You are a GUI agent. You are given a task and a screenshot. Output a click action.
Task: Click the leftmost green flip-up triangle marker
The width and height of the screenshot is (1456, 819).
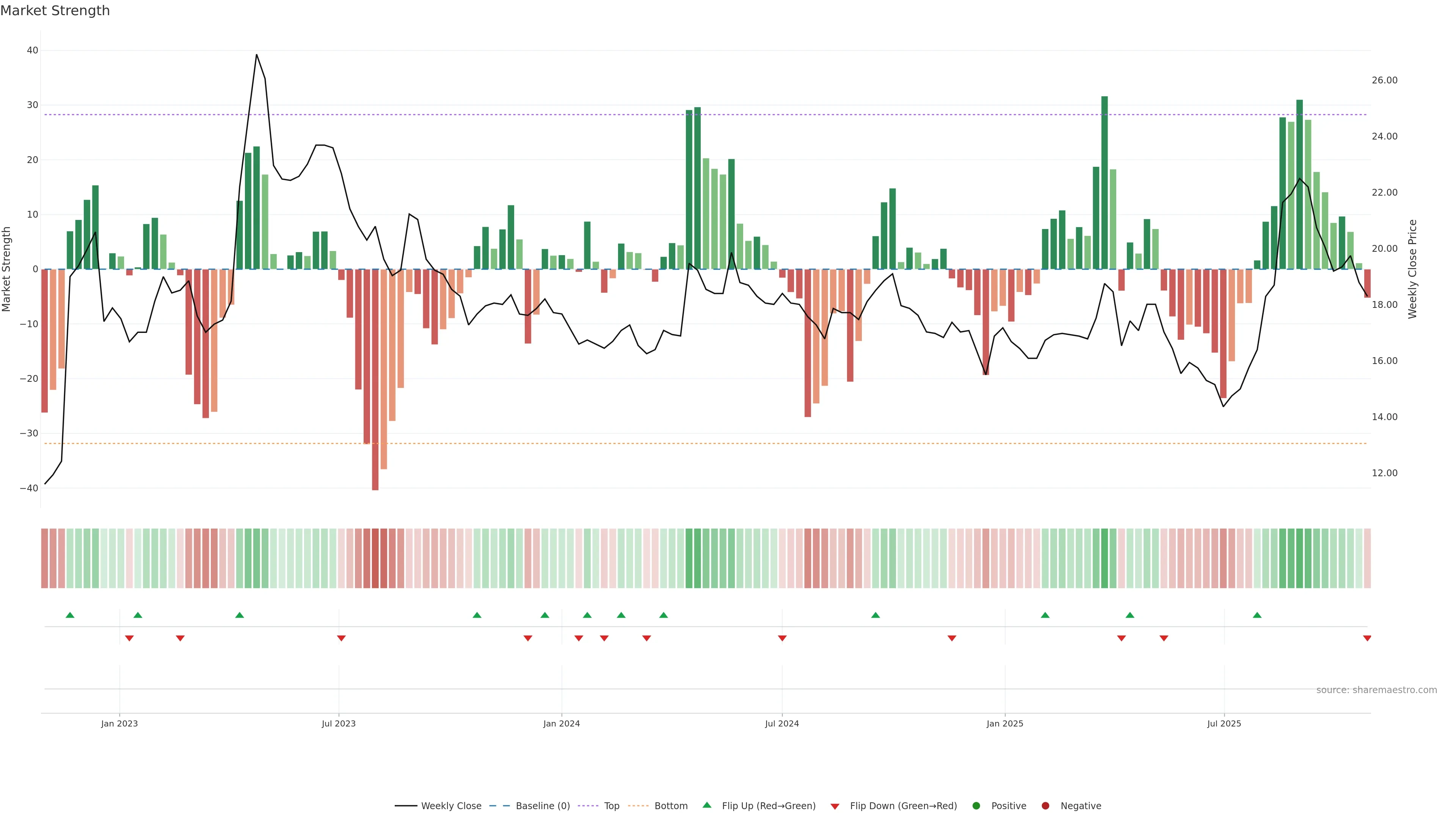pos(70,615)
